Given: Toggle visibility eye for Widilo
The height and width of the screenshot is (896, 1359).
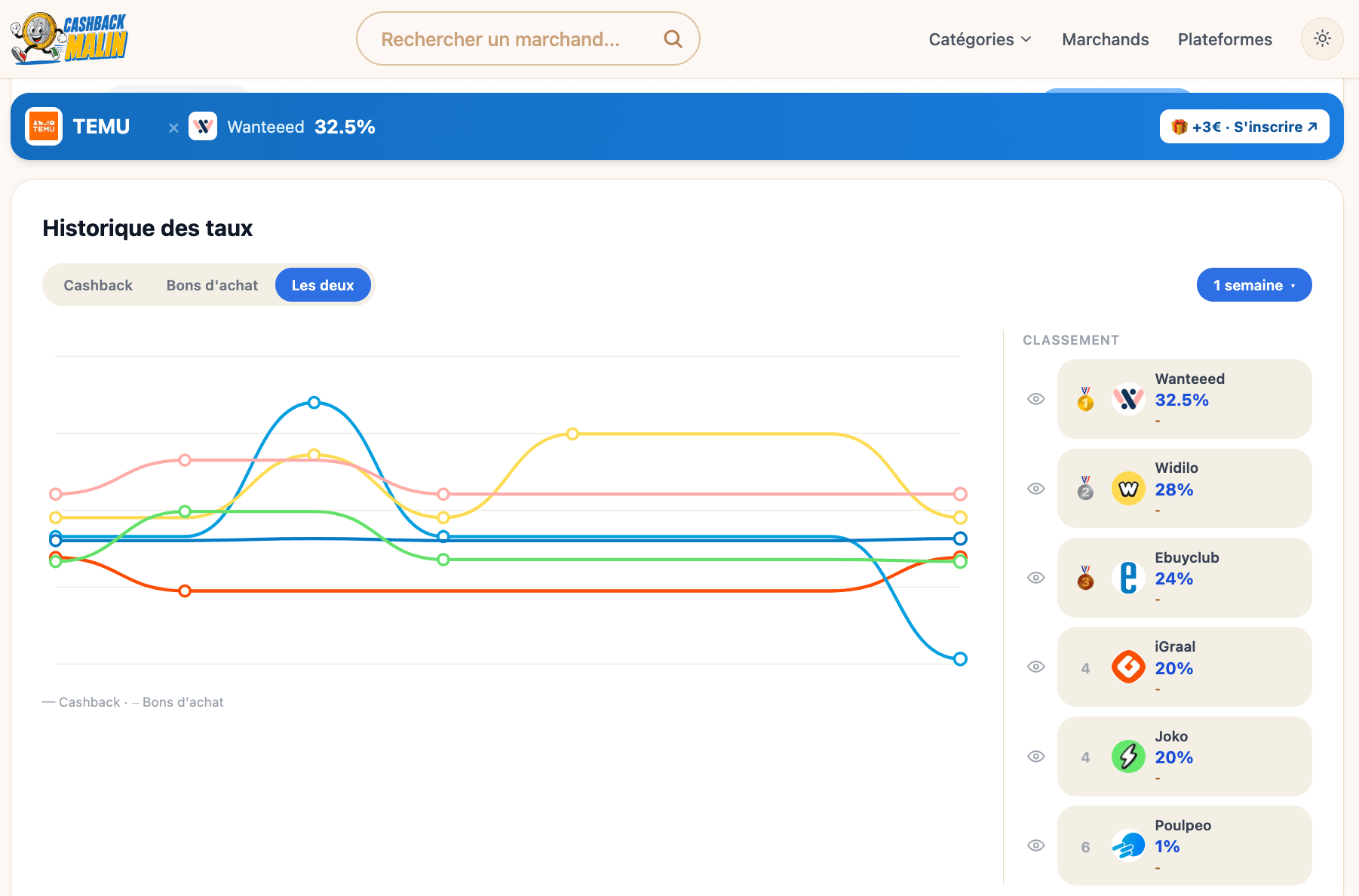Looking at the screenshot, I should click(1036, 489).
